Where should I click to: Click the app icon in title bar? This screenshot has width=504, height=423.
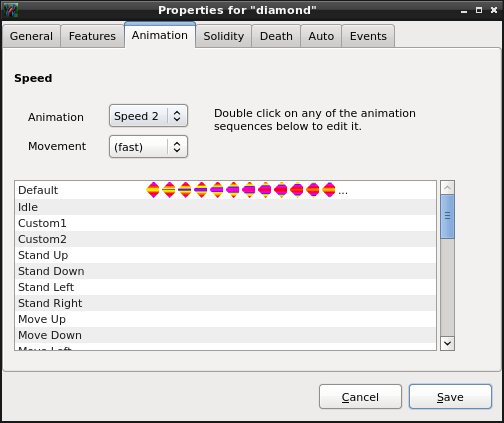point(10,10)
